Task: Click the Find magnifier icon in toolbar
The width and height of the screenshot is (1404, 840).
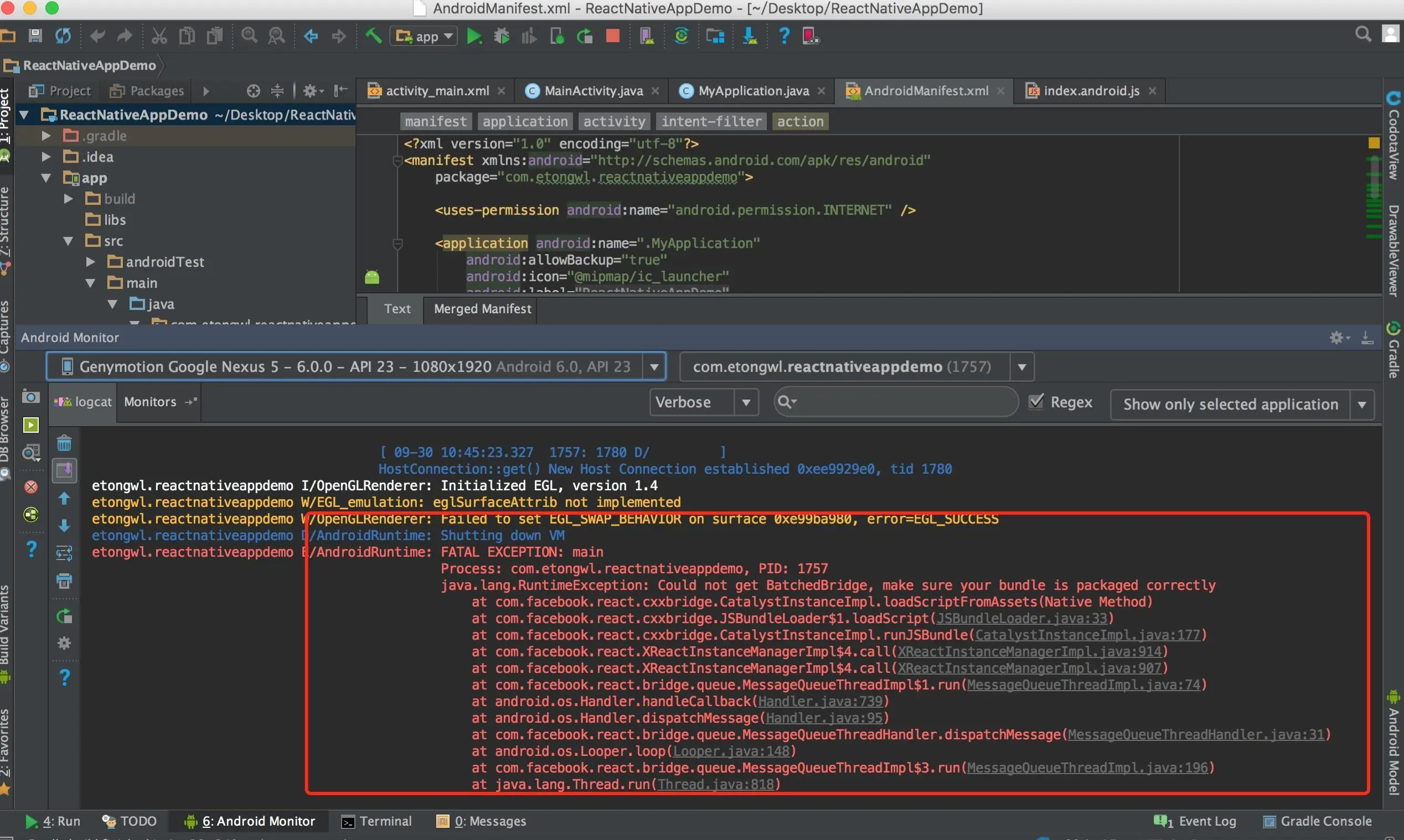Action: click(x=249, y=36)
